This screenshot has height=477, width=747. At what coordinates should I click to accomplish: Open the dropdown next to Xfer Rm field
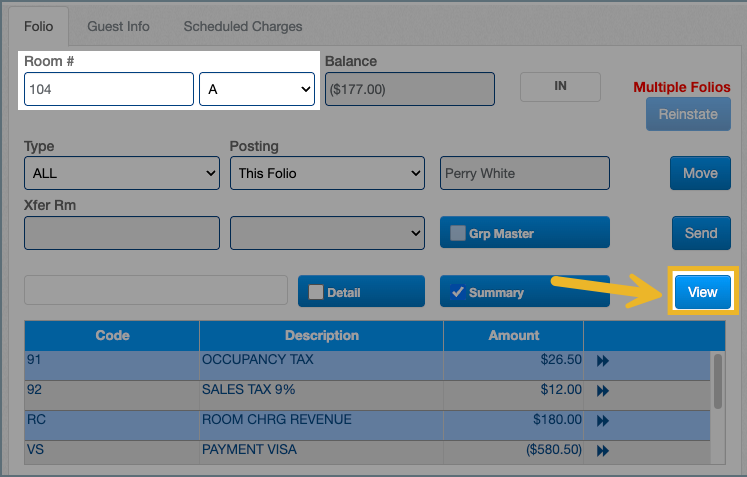pos(327,233)
